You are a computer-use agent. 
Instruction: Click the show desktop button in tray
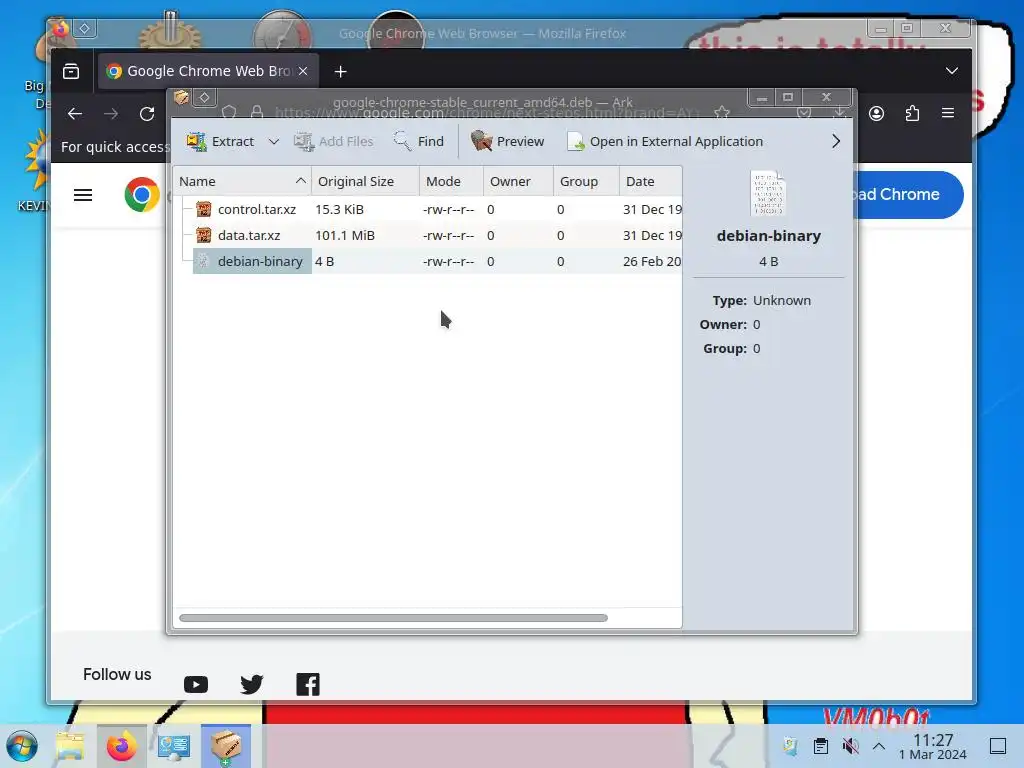pos(998,746)
